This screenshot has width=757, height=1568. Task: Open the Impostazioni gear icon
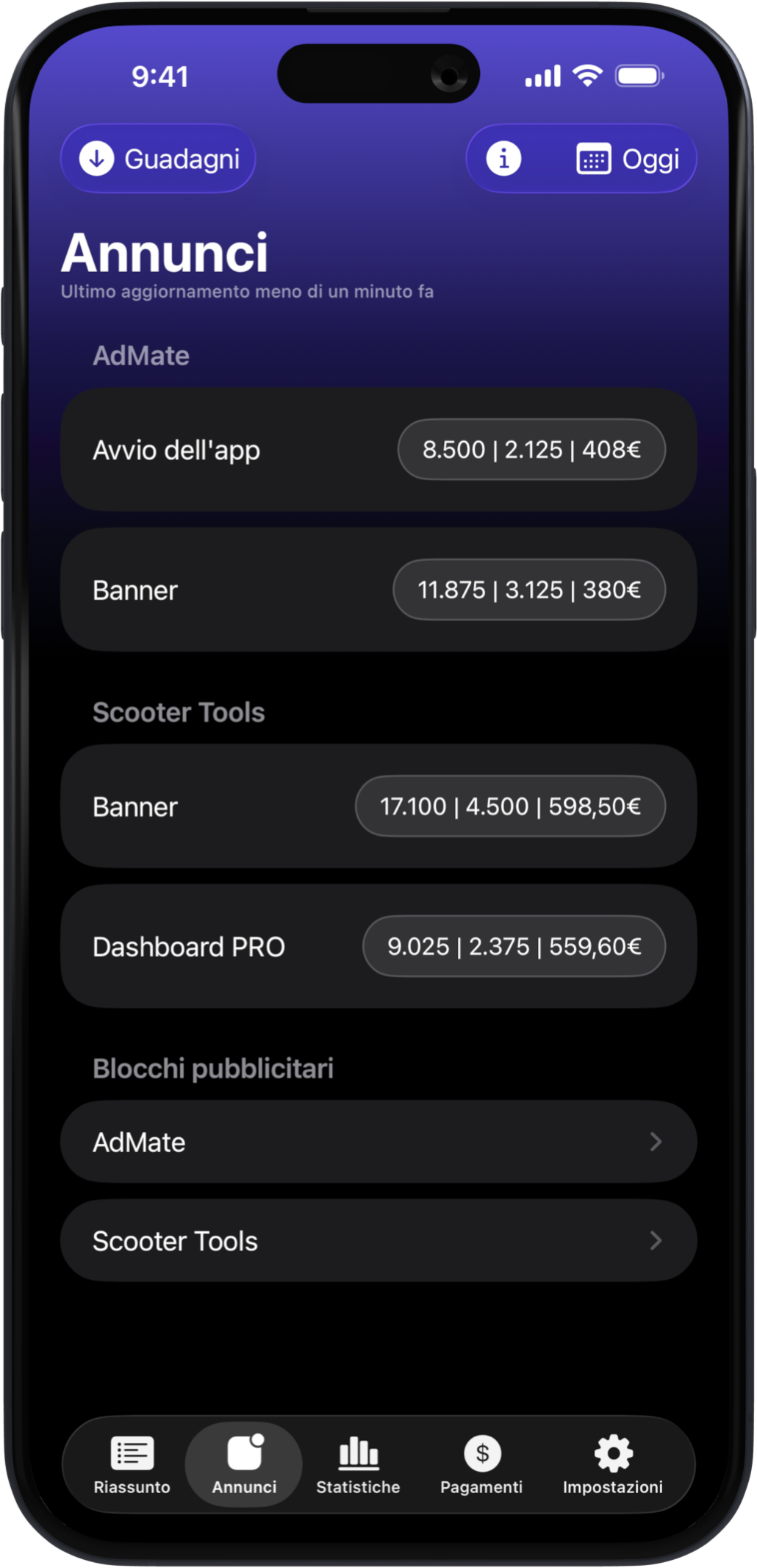tap(613, 1453)
